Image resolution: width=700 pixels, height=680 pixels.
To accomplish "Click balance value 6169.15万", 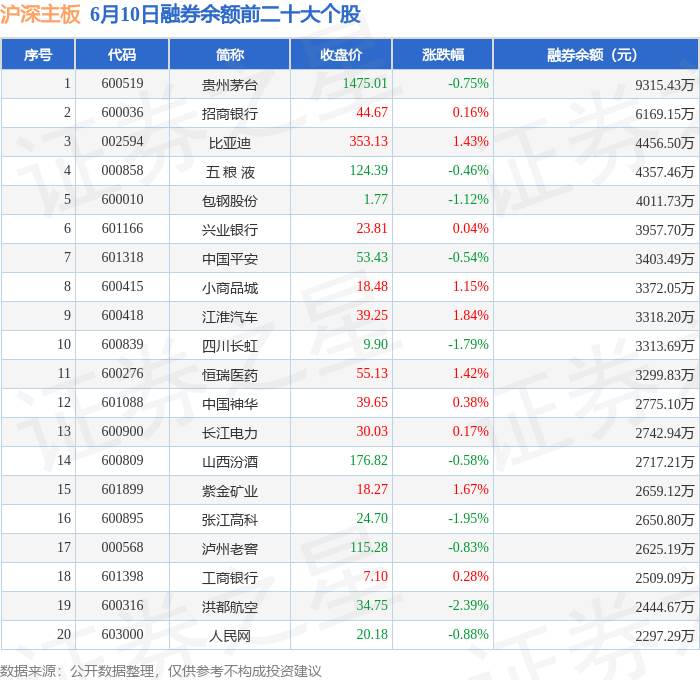I will click(665, 113).
